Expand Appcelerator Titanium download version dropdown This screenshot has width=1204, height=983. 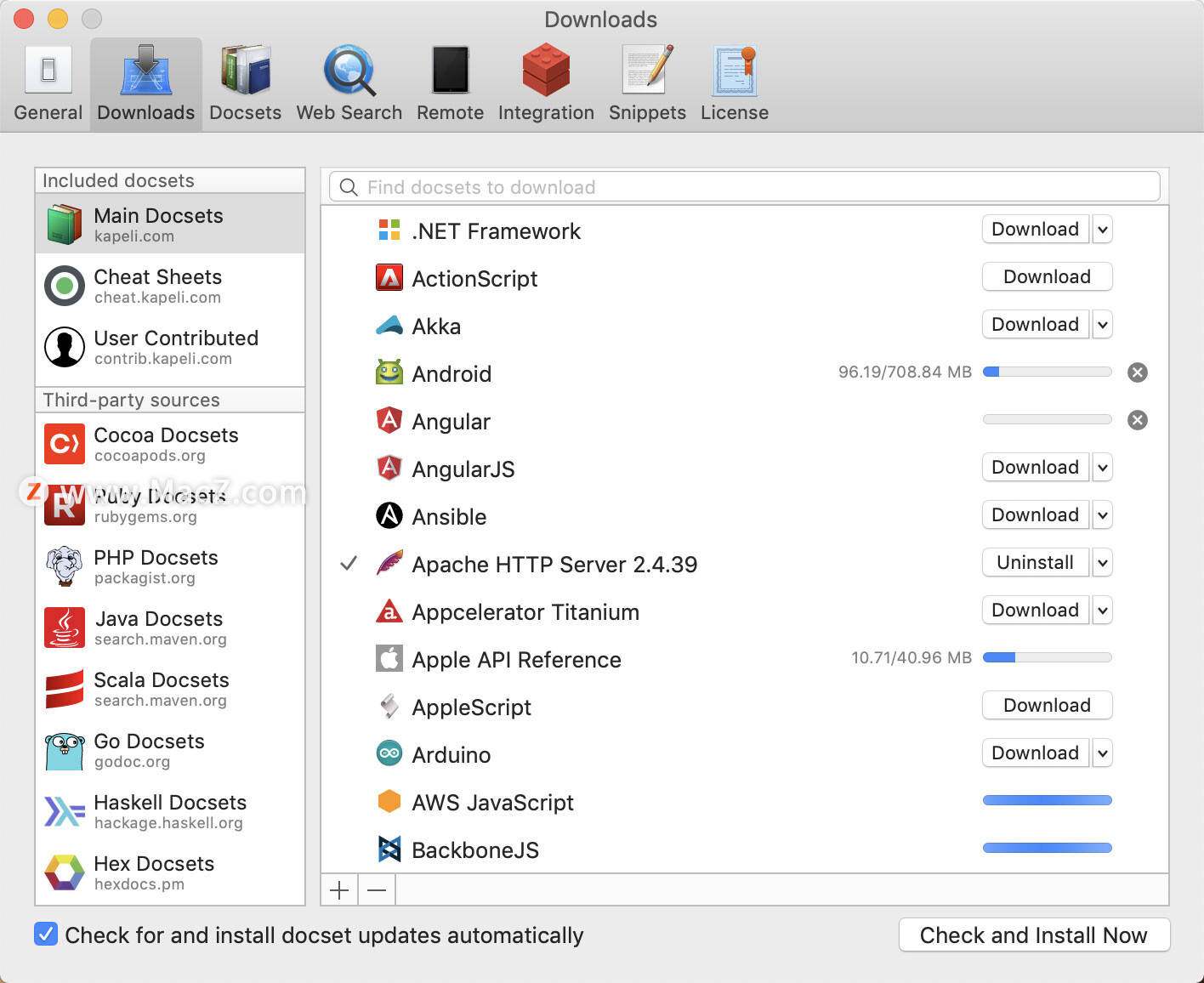(x=1102, y=611)
